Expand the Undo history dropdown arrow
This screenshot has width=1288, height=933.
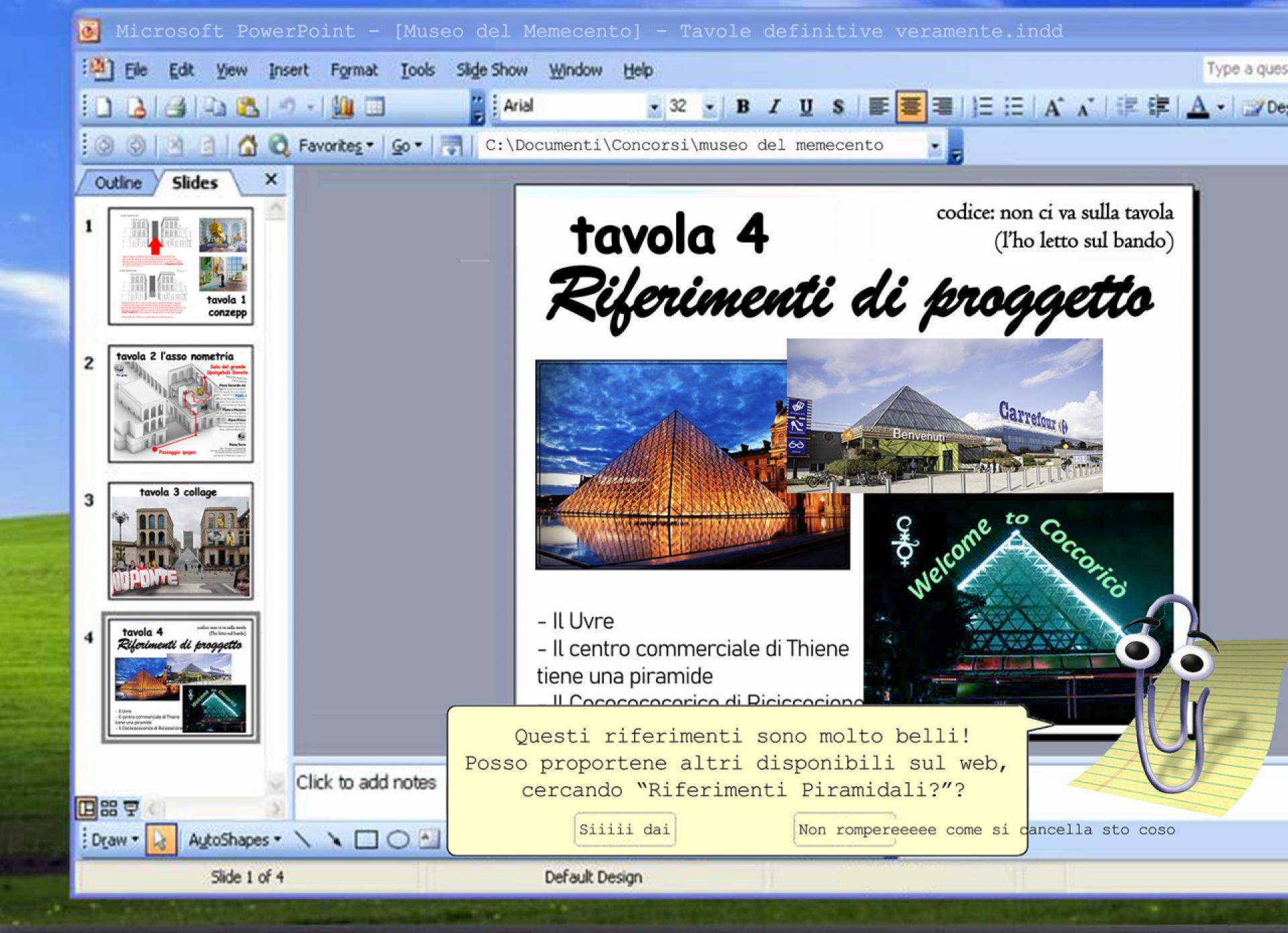tap(311, 107)
